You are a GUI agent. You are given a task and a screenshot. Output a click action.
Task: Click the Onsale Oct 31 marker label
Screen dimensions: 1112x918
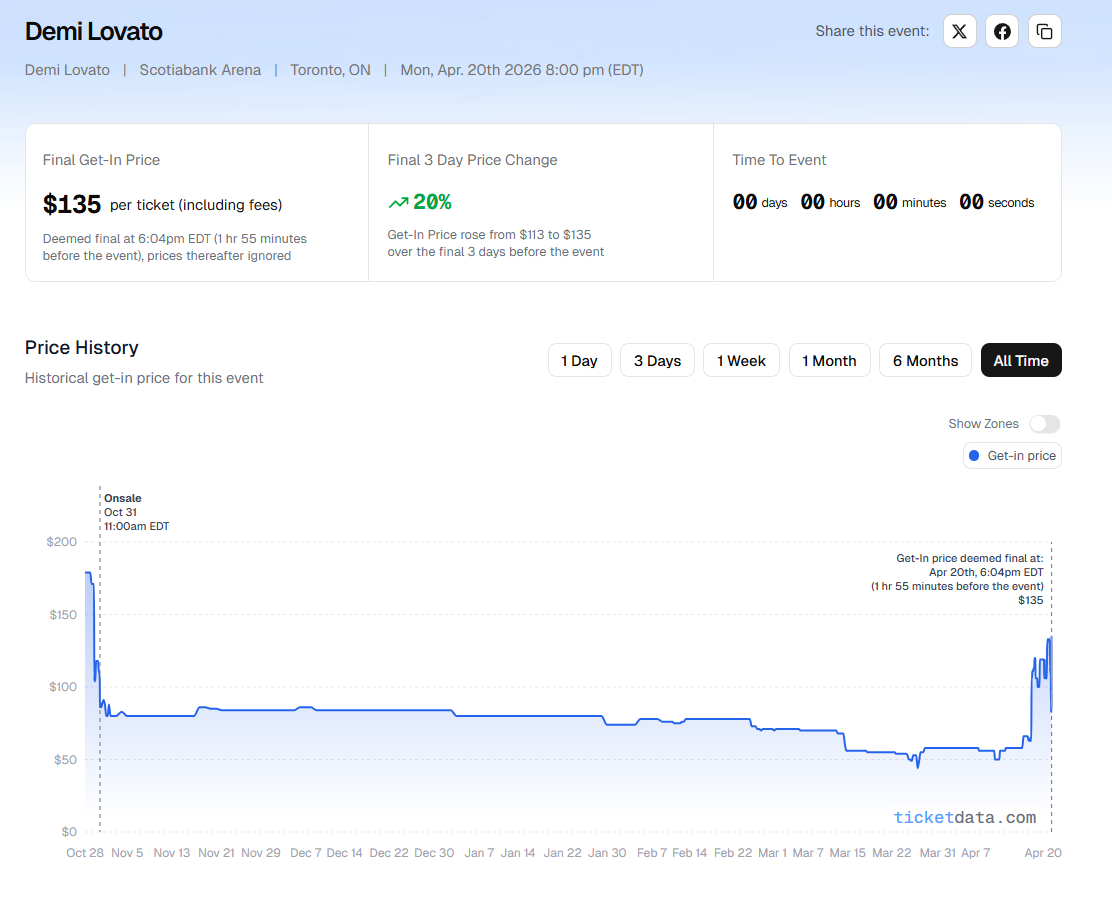pyautogui.click(x=137, y=512)
